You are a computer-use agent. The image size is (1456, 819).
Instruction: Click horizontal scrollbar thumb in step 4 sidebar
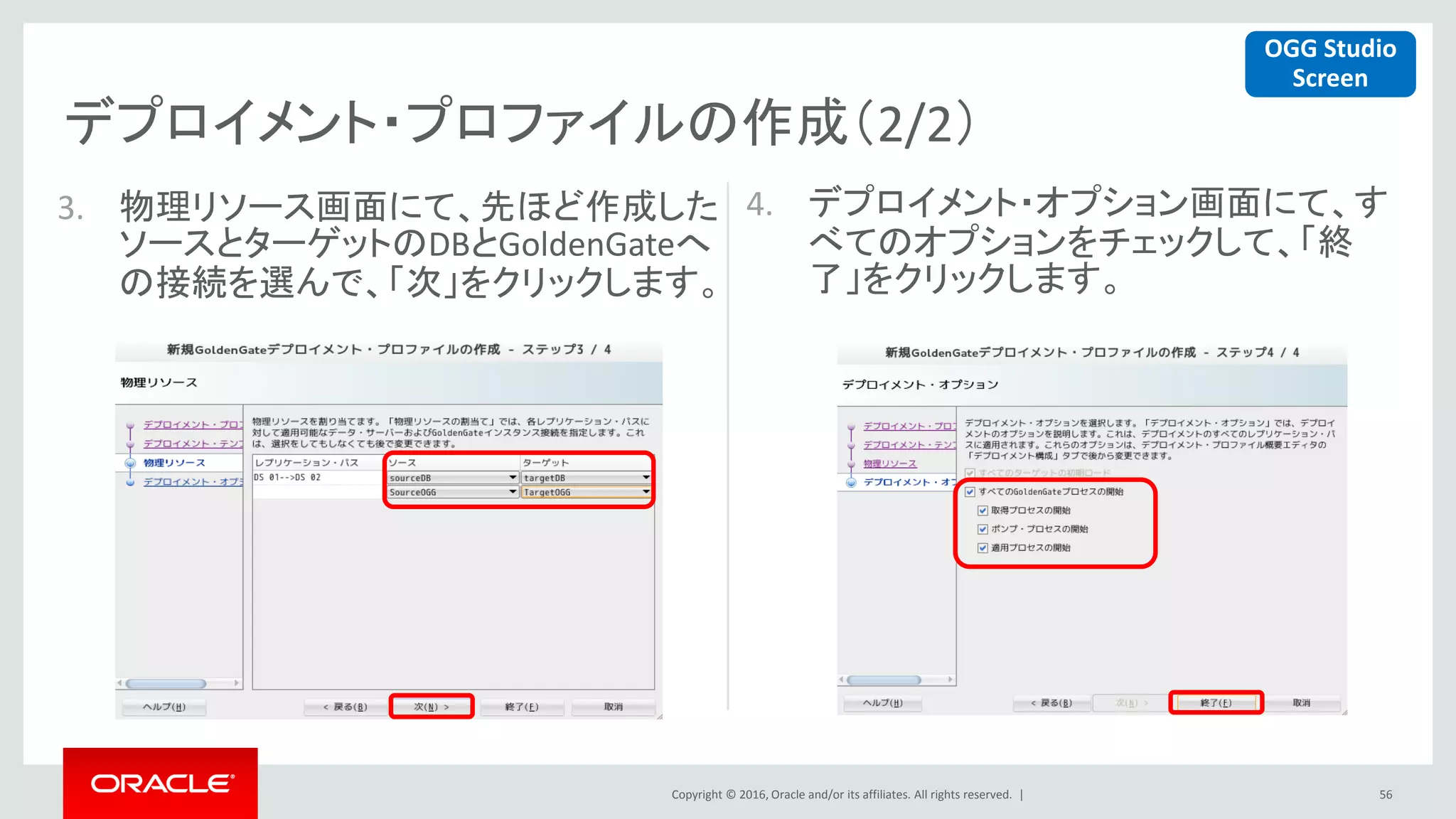click(x=884, y=680)
